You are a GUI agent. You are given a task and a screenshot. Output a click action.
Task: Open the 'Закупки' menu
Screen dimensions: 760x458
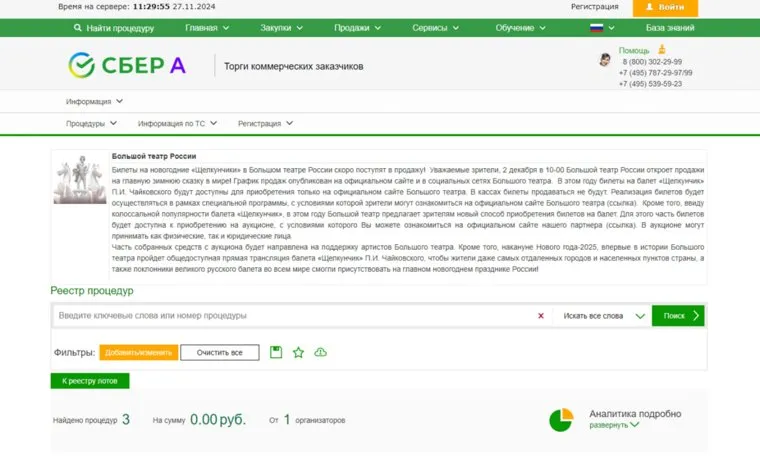pyautogui.click(x=284, y=28)
